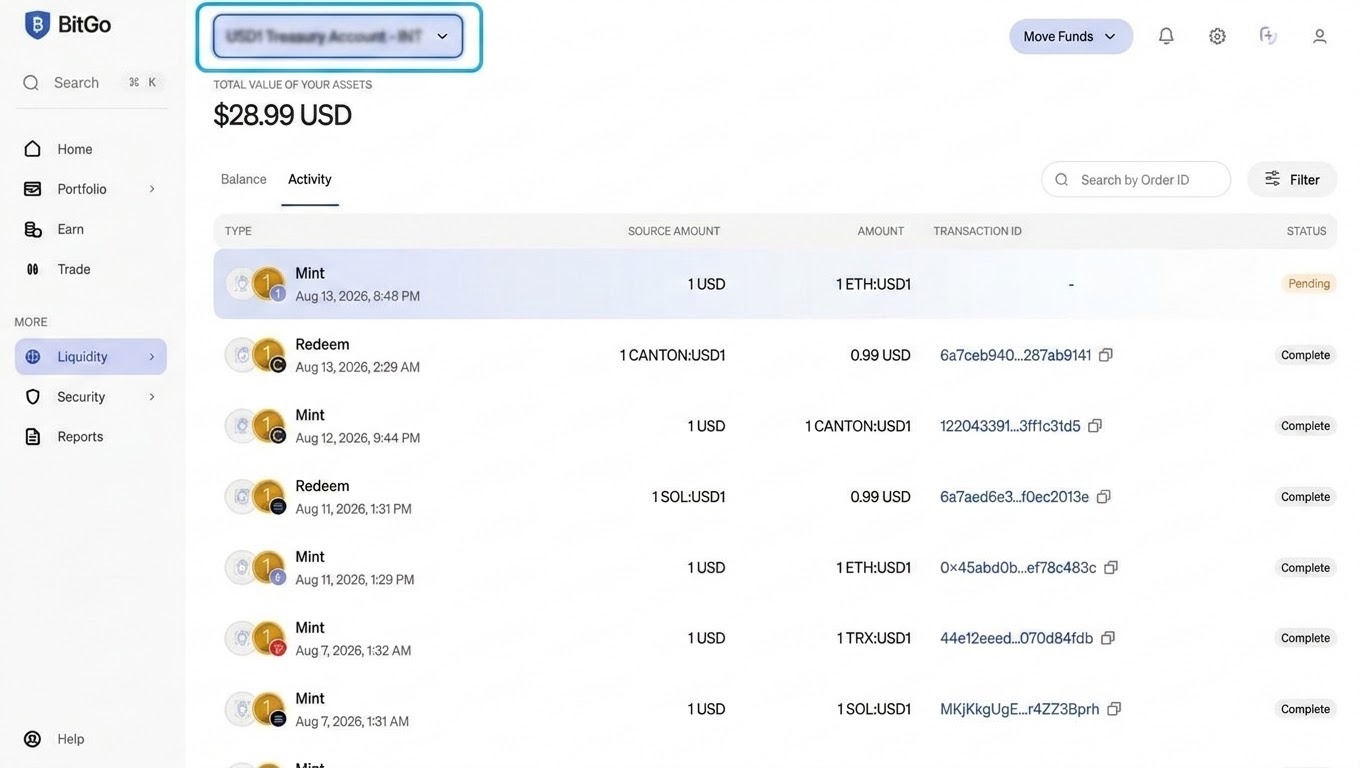The width and height of the screenshot is (1360, 768).
Task: Click the date Aug 12, 2026, 9:44 PM
Action: 358,438
